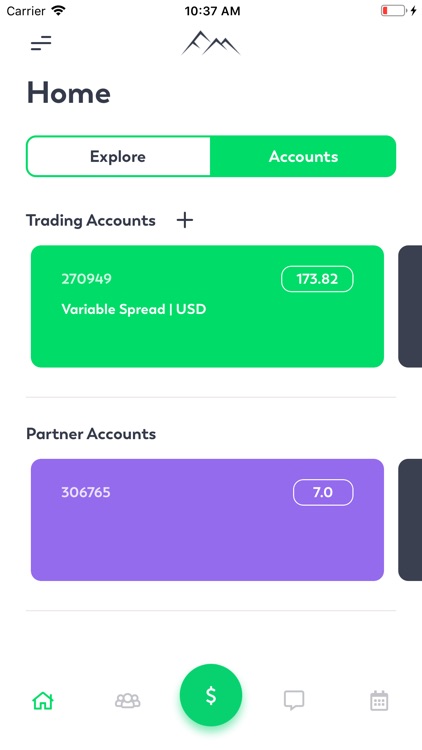422x750 pixels.
Task: Tap the mountain logo at top
Action: (211, 43)
